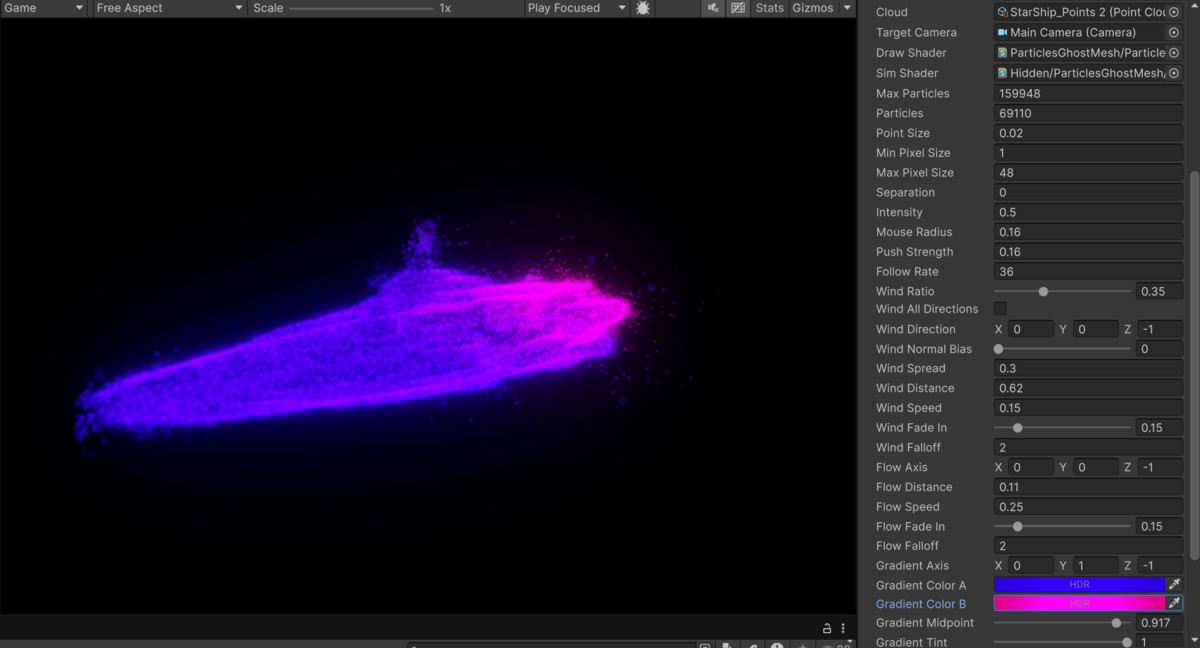Expand the Gizmos dropdown arrow

coord(848,8)
